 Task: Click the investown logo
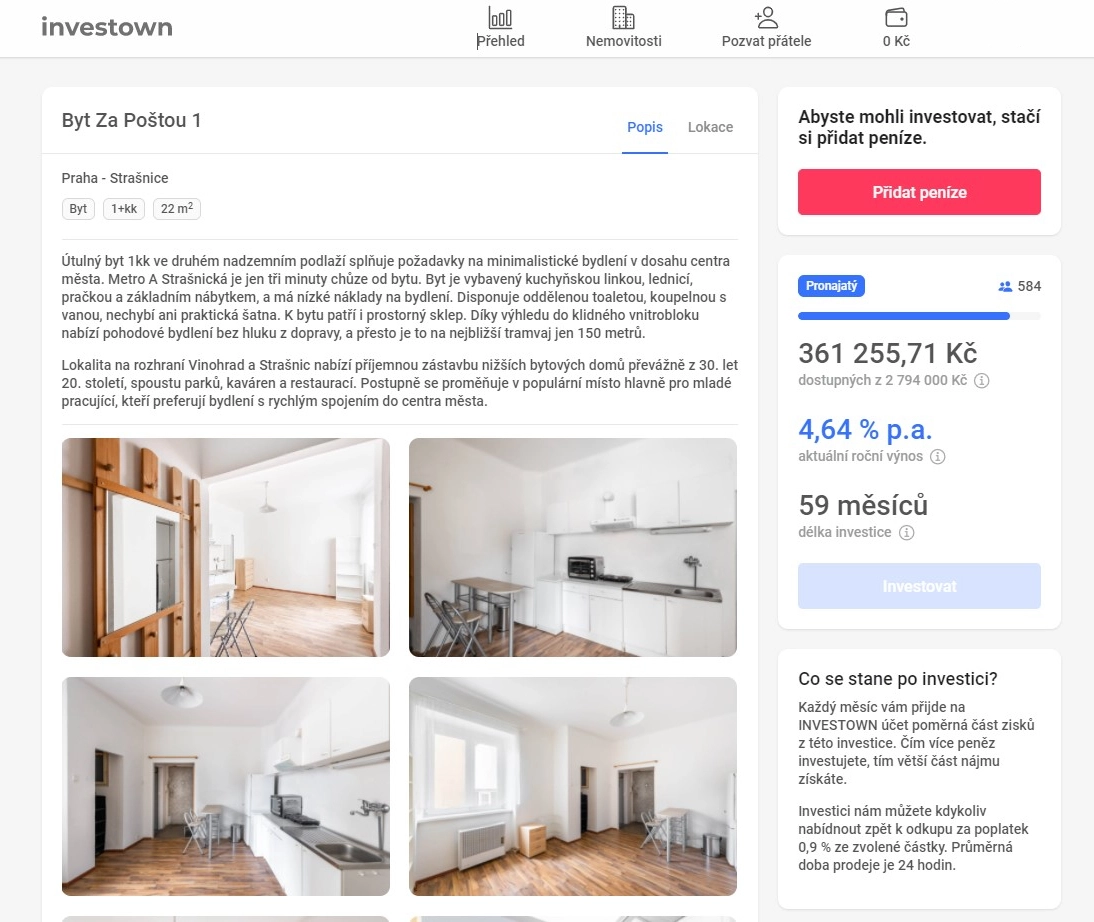(107, 27)
